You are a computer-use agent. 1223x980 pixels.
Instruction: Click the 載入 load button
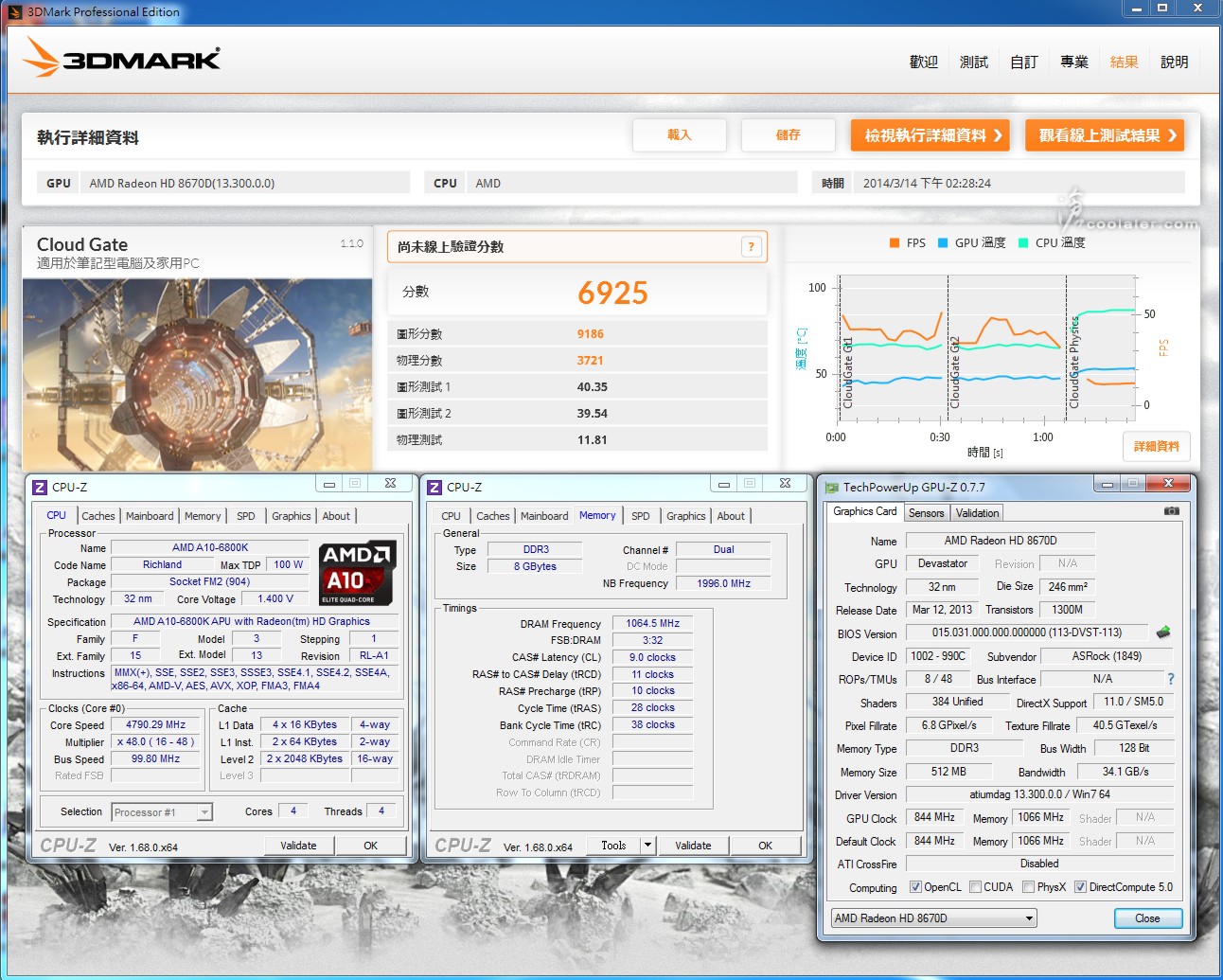(x=680, y=135)
